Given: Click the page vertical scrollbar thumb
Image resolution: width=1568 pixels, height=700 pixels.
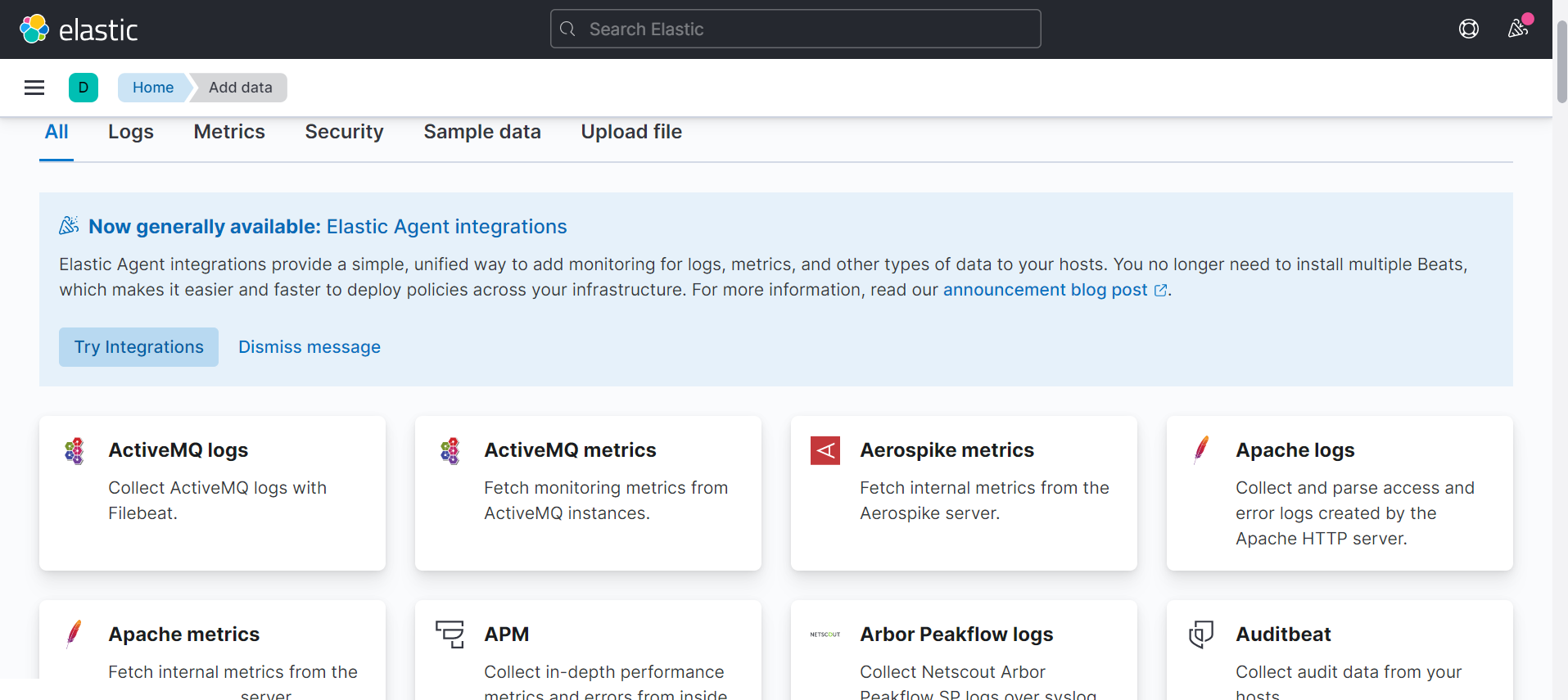Looking at the screenshot, I should [x=1561, y=61].
